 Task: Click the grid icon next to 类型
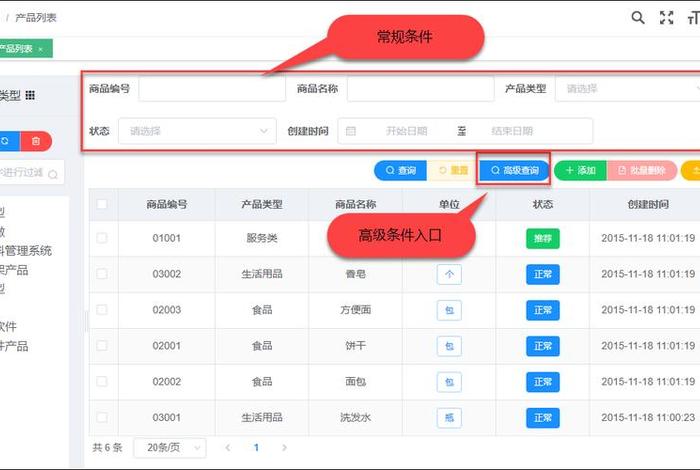click(30, 95)
